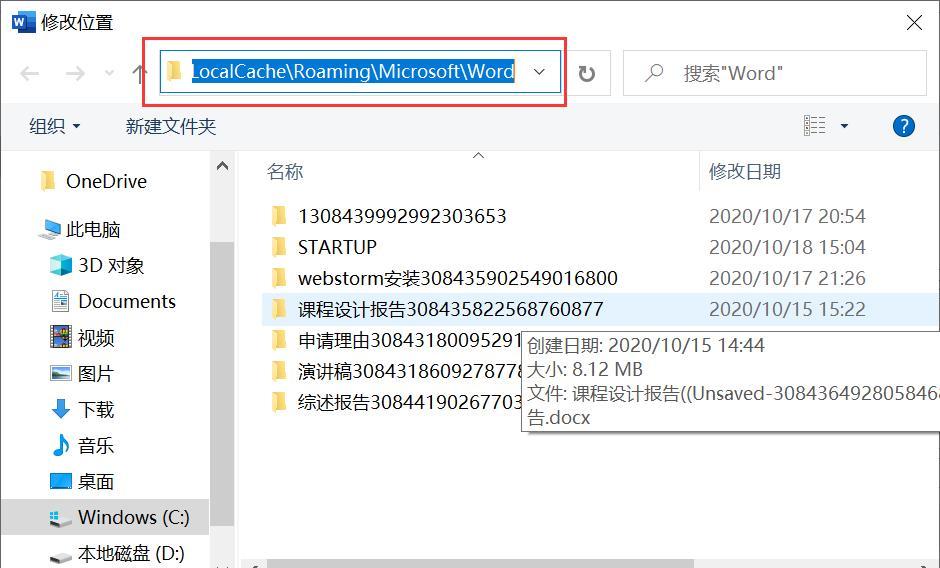Click the folder icon in the address bar
Screen dimensions: 940x568
pos(174,71)
